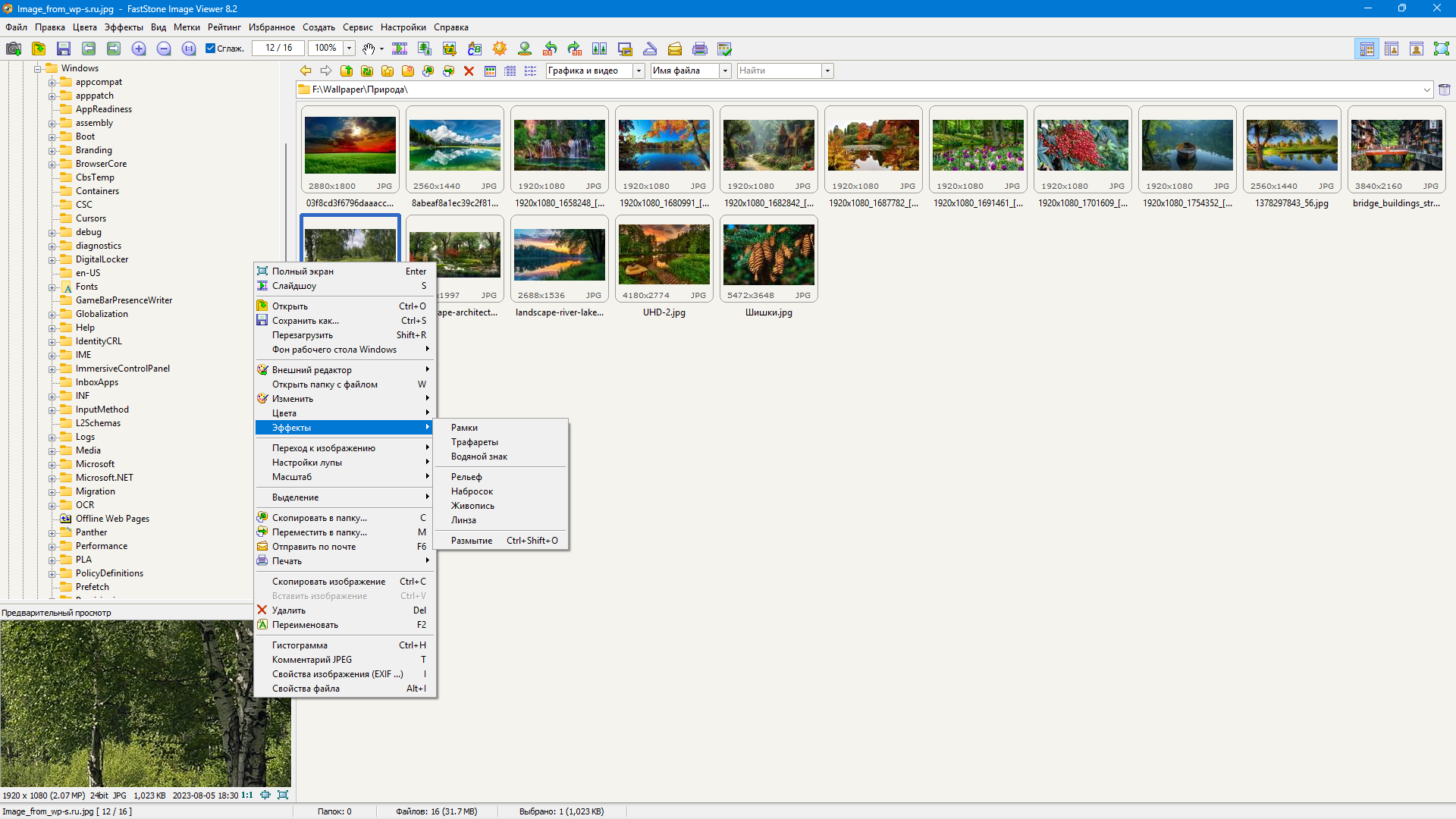Expand the Fonts folder tree node
Screen dimensions: 1456x819
point(52,287)
